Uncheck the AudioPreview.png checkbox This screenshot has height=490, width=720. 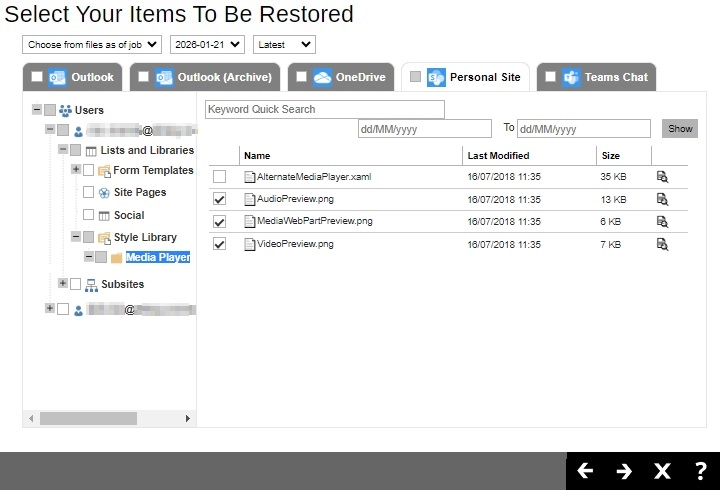pos(220,199)
